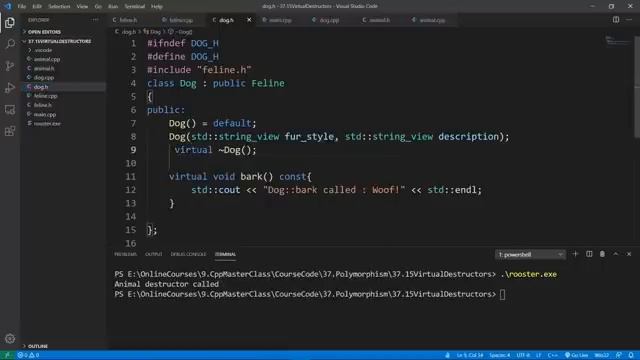This screenshot has height=360, width=640.
Task: Open the View menu
Action: coord(82,7)
